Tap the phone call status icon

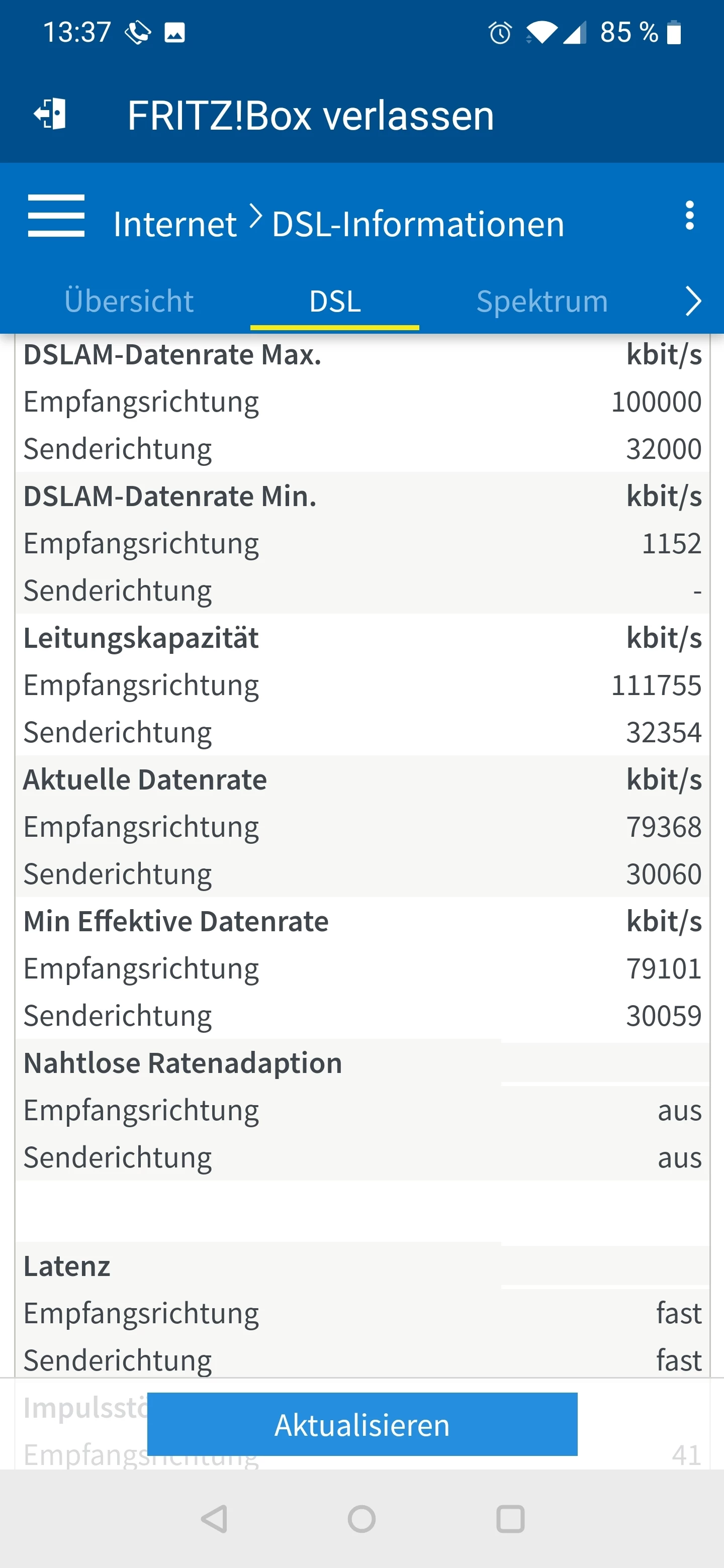(x=138, y=33)
